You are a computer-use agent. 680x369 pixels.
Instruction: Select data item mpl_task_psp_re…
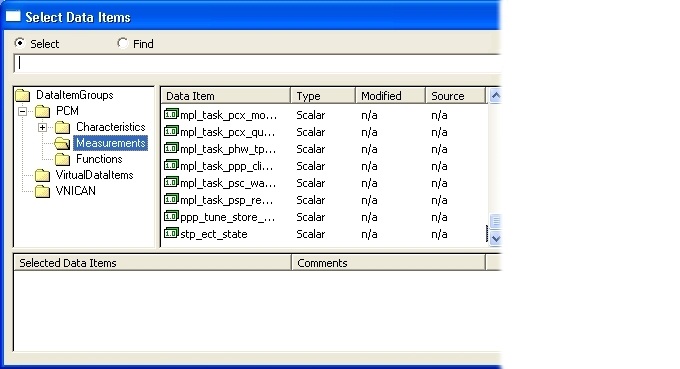[x=226, y=200]
